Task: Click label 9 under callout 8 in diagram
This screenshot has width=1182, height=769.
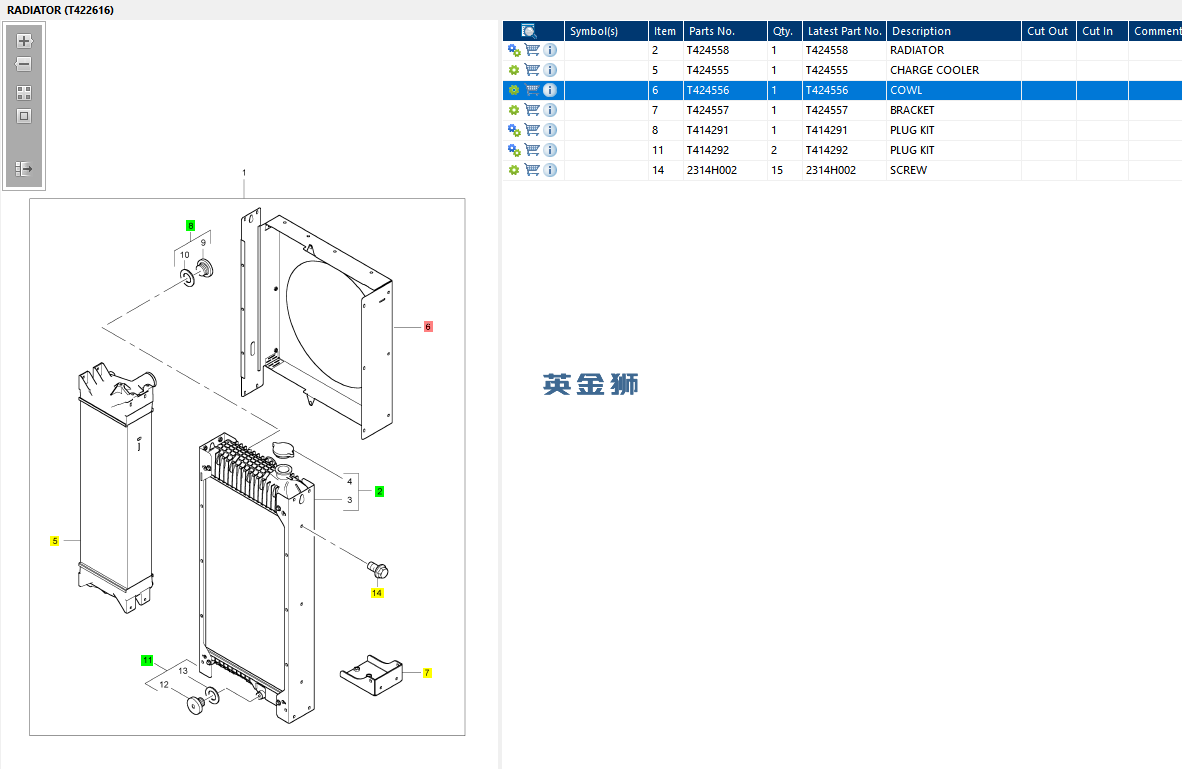Action: [x=203, y=243]
